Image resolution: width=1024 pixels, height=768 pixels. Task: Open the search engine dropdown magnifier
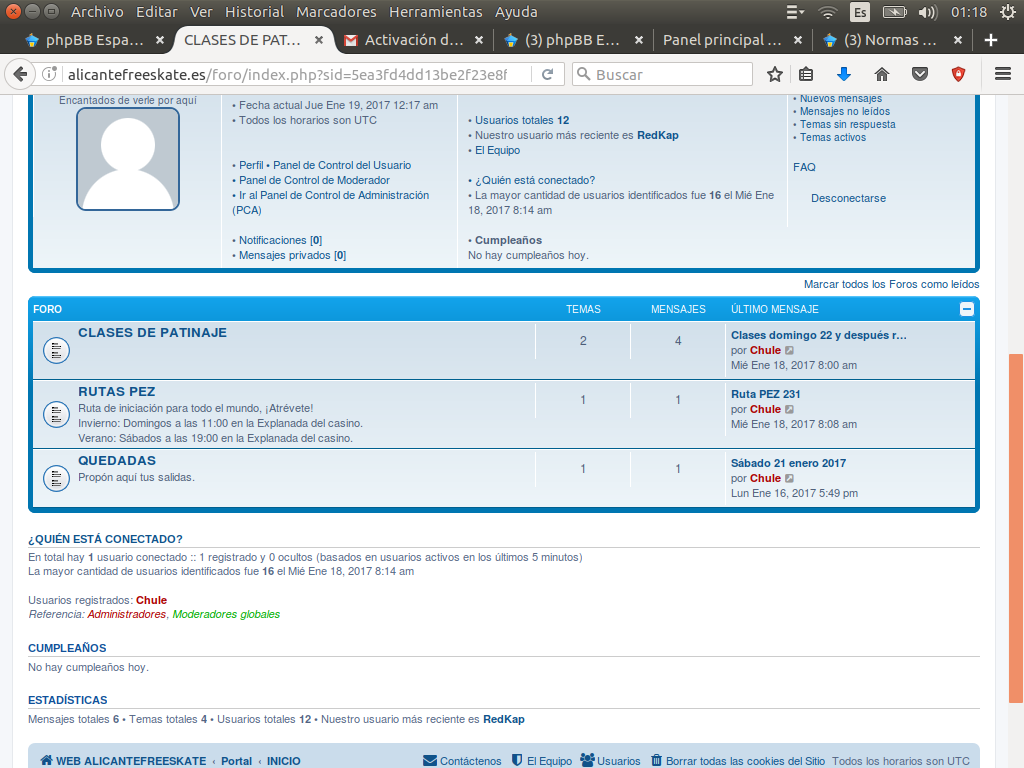(583, 75)
